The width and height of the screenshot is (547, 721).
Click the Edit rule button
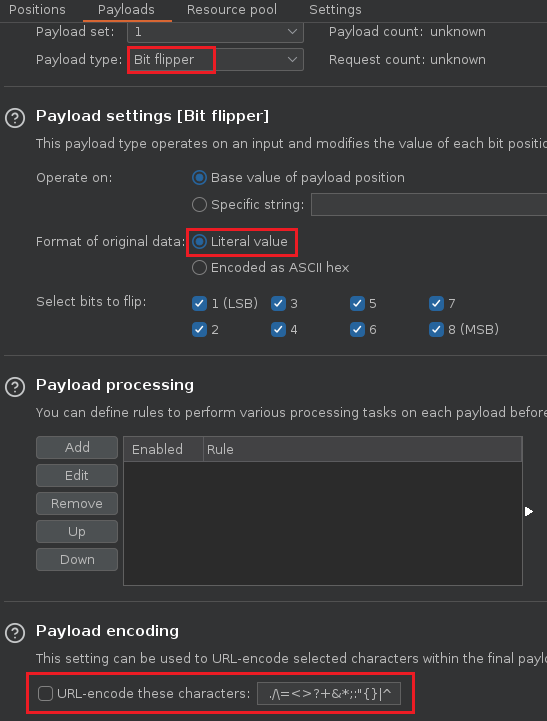(x=77, y=475)
